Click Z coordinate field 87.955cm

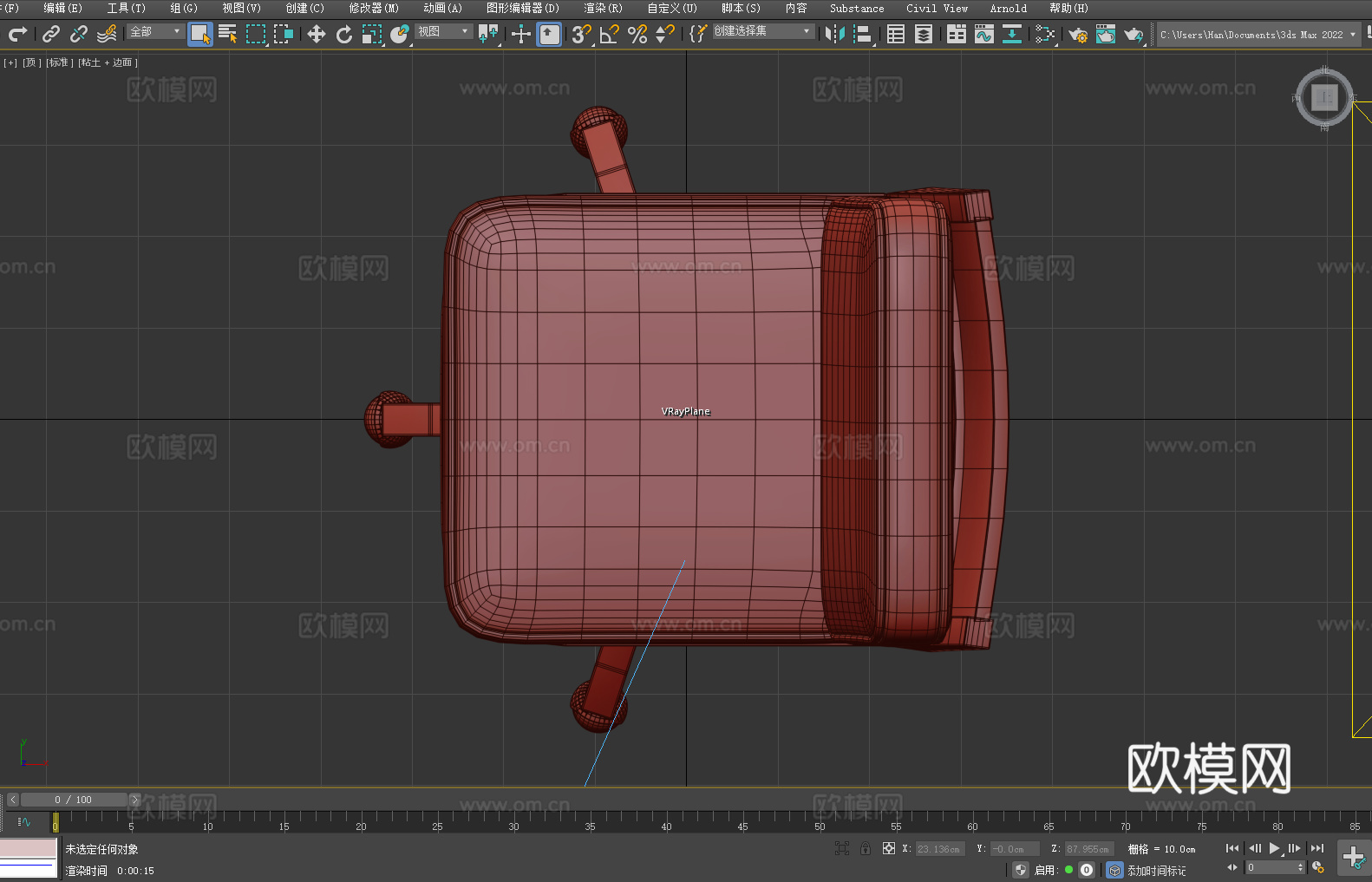coord(1088,849)
